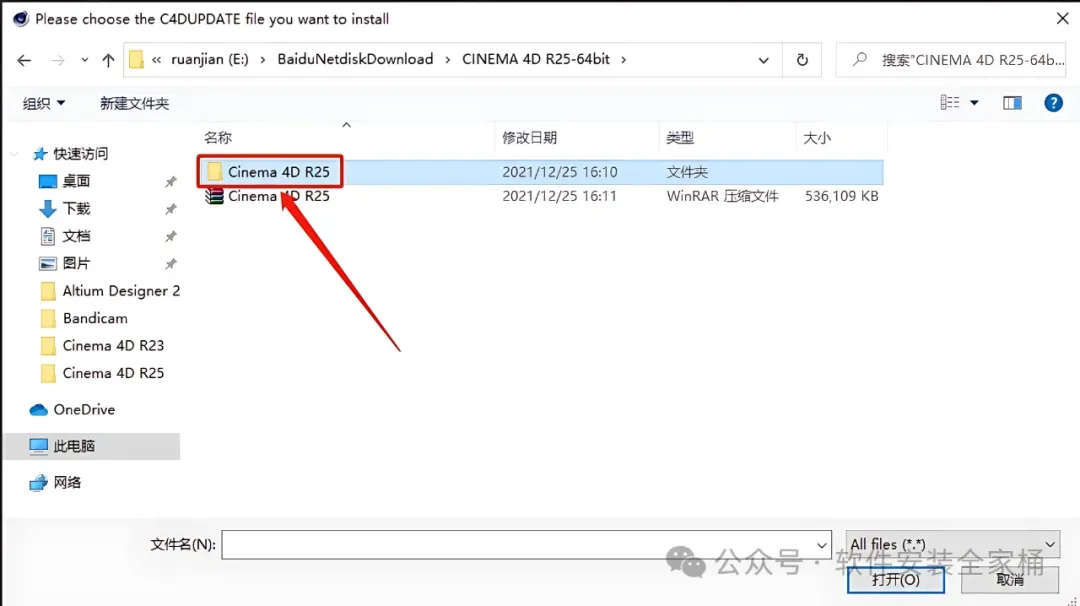Click 新建文件夹 button

click(134, 103)
